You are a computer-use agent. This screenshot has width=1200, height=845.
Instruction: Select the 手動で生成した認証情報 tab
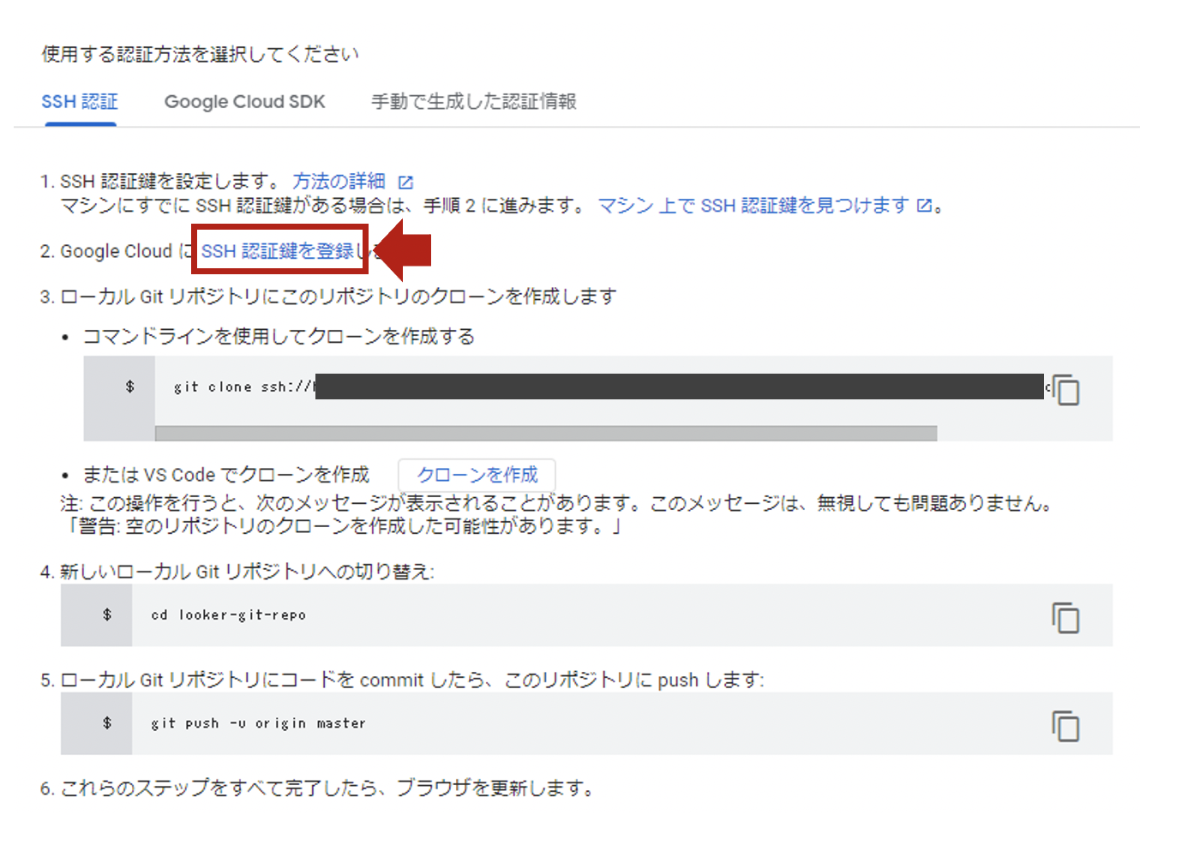[473, 102]
